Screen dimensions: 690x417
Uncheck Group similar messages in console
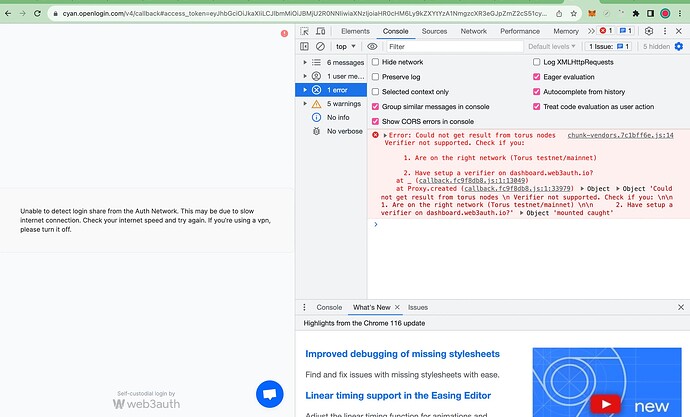pyautogui.click(x=375, y=106)
